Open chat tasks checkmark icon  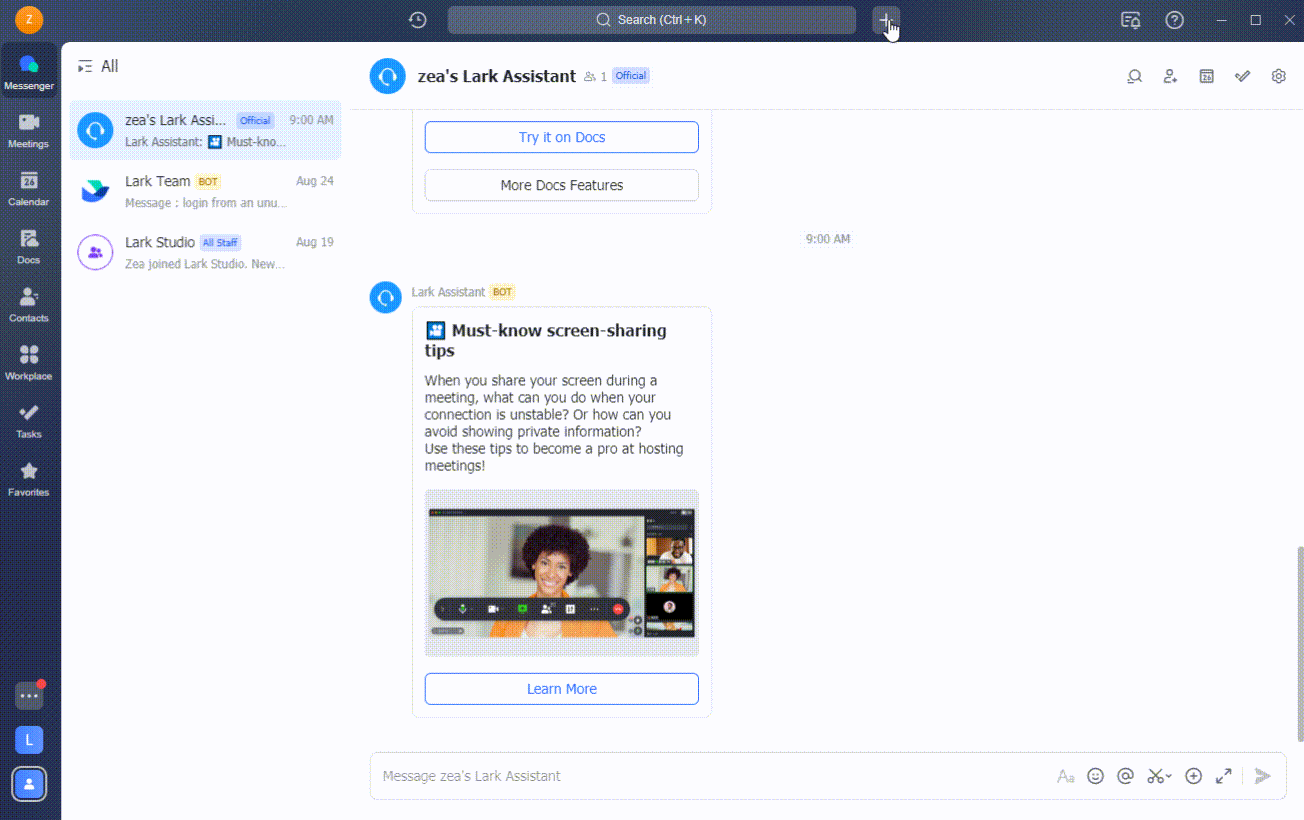tap(1242, 76)
